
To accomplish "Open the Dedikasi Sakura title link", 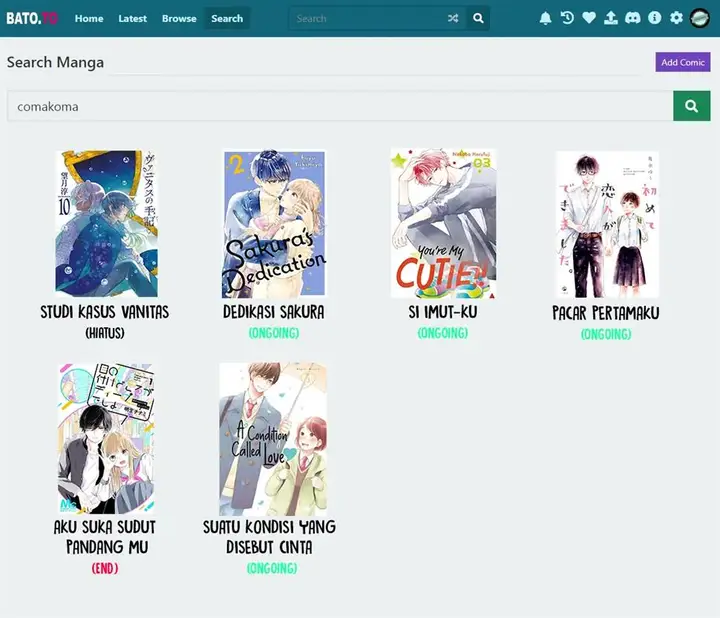I will tap(273, 312).
